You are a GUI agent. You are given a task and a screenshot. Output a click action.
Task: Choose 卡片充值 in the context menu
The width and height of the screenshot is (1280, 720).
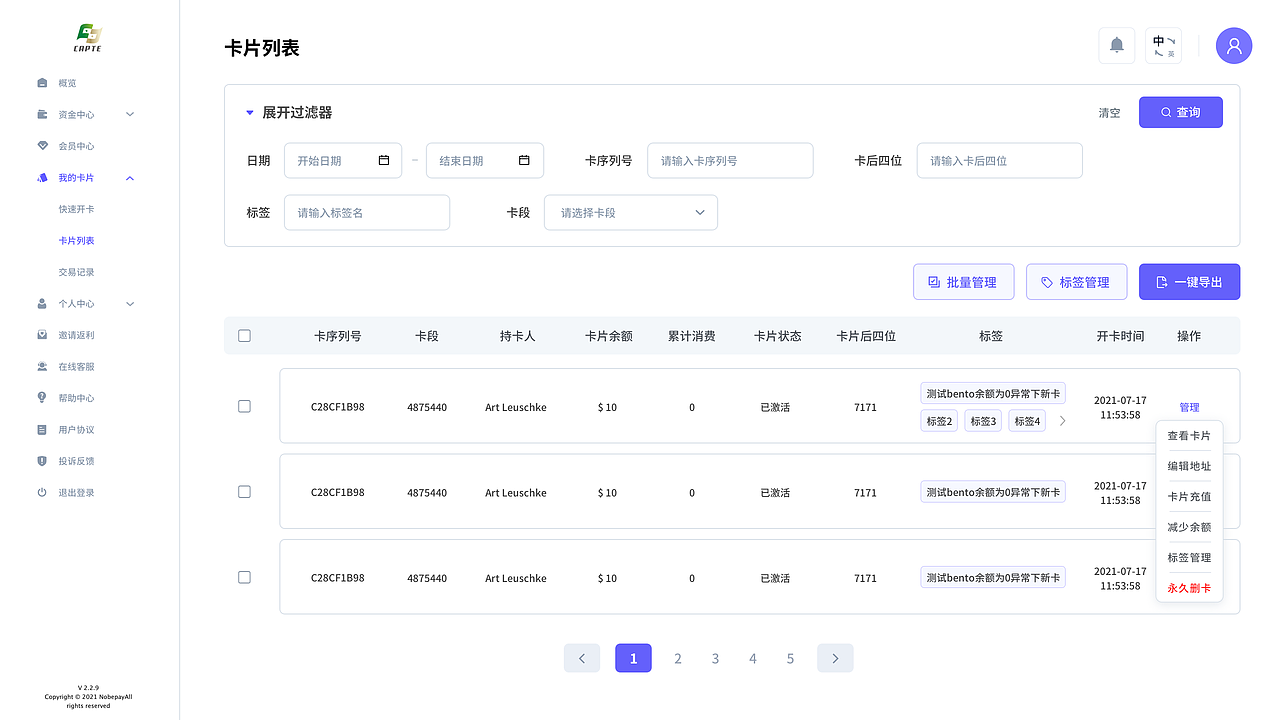click(x=1188, y=496)
